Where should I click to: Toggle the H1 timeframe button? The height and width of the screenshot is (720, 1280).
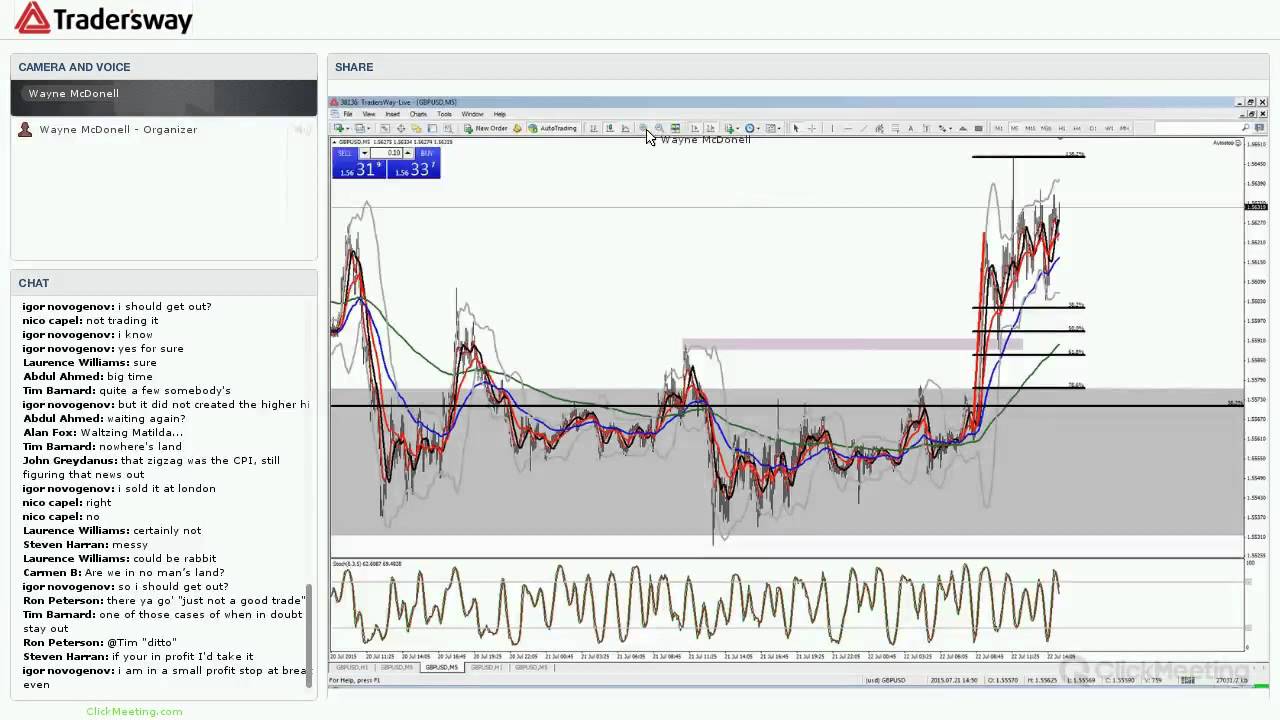click(1062, 128)
